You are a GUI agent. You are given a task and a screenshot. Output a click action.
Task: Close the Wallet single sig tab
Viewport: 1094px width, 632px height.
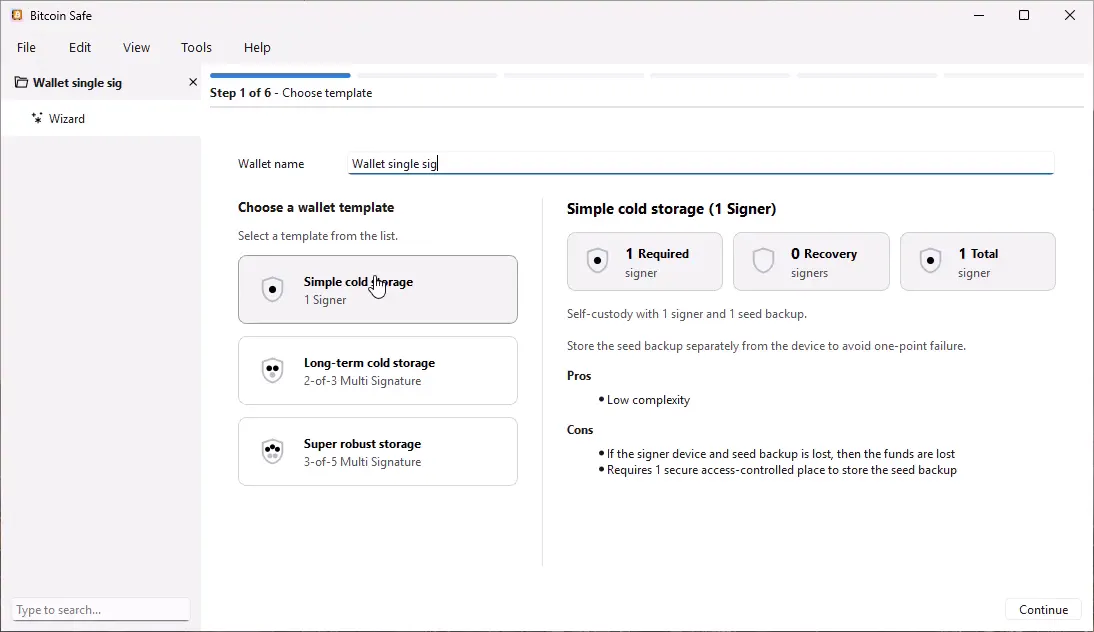(x=193, y=82)
